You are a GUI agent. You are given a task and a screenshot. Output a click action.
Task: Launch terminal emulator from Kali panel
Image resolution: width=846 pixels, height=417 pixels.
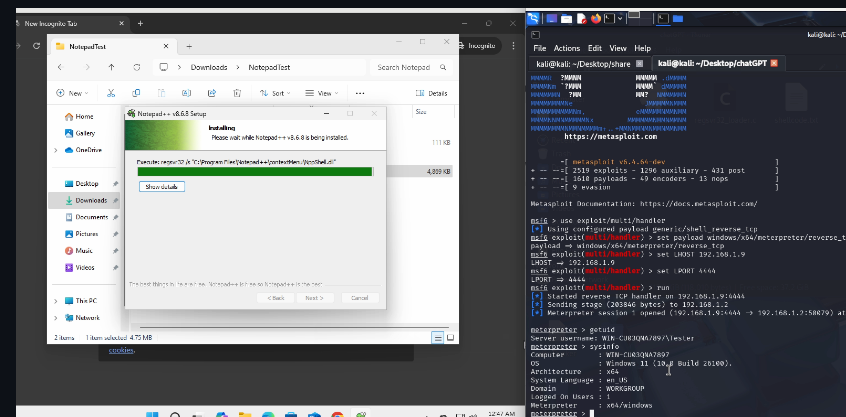click(609, 19)
